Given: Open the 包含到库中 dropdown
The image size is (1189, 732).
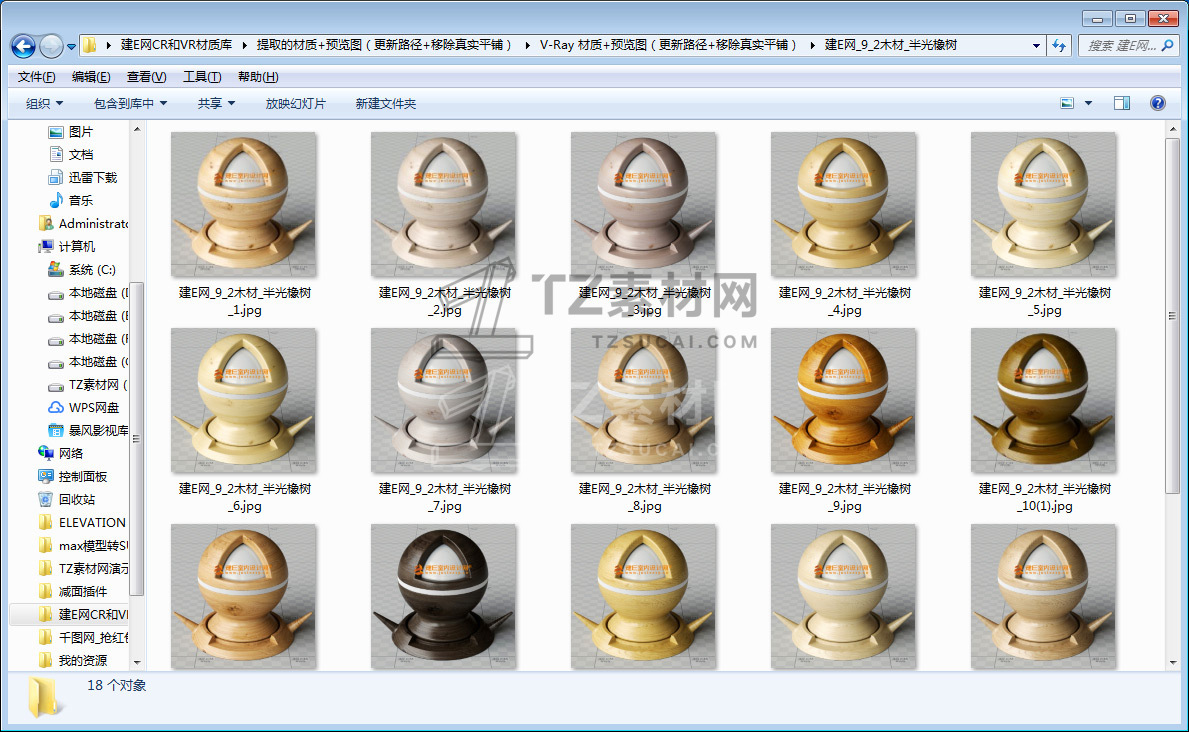Looking at the screenshot, I should tap(130, 104).
